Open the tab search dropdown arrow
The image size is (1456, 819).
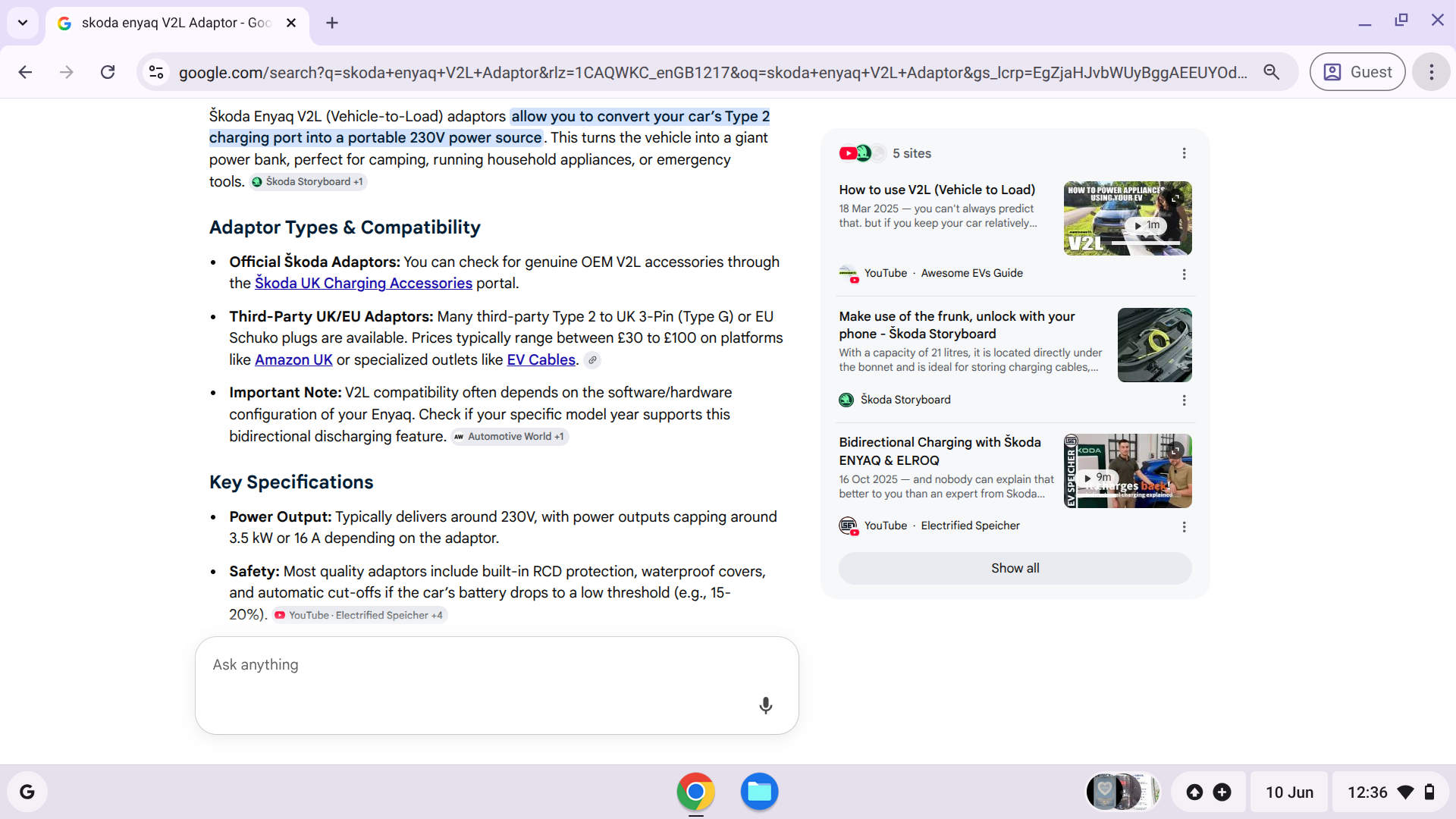click(23, 23)
